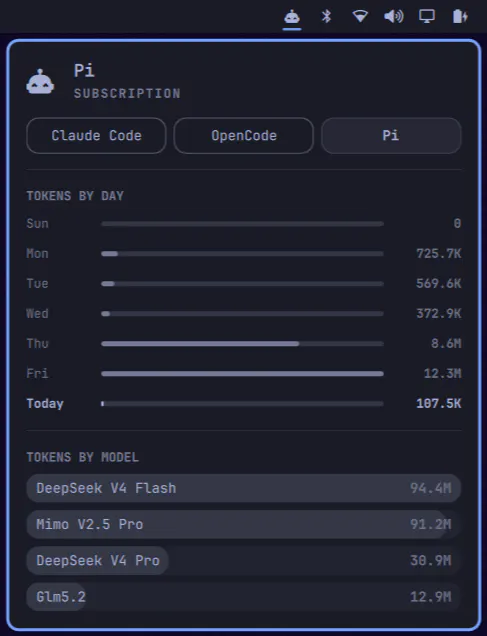Click the Mon token usage bar

click(x=242, y=254)
